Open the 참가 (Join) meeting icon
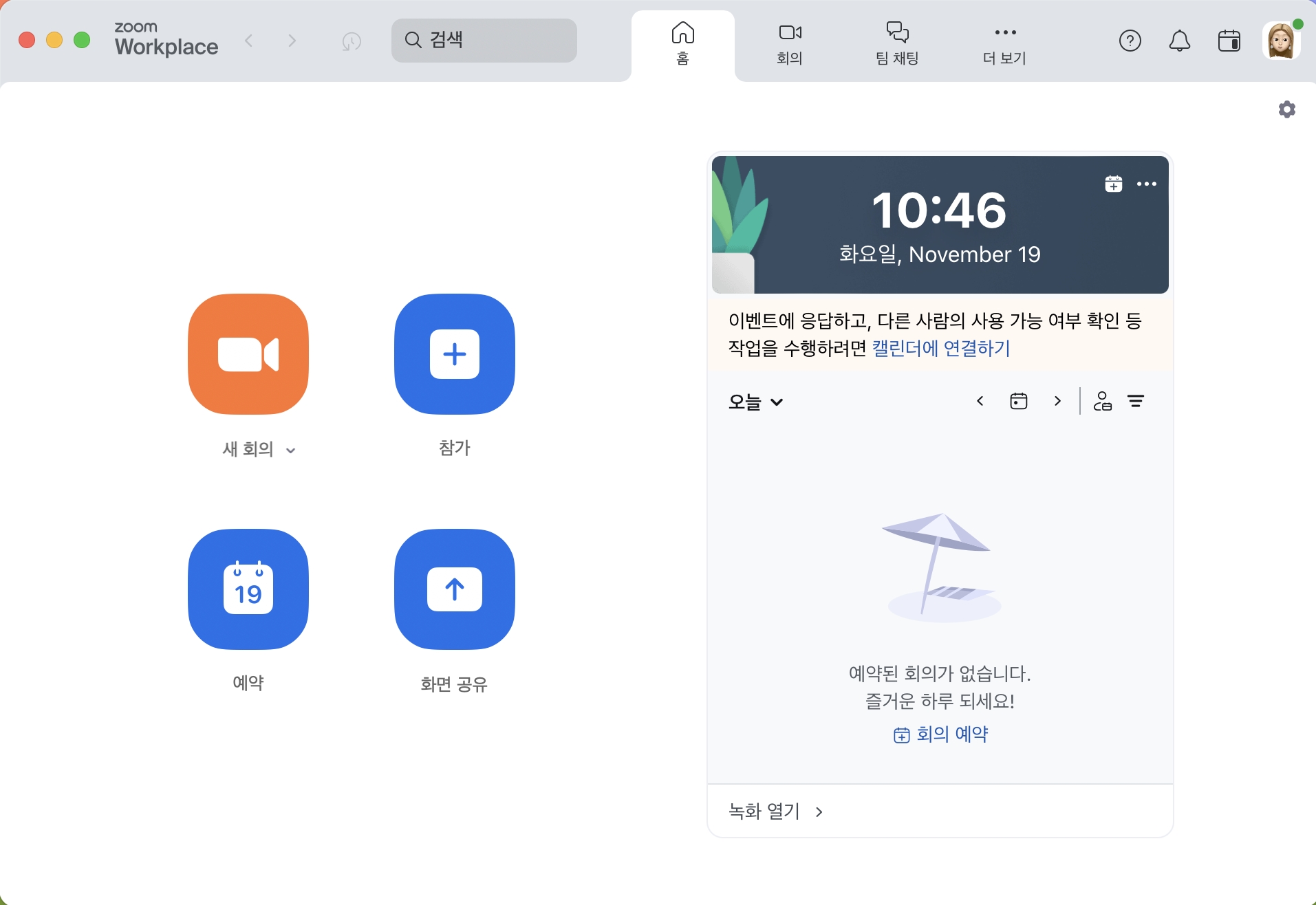The height and width of the screenshot is (905, 1316). point(453,353)
